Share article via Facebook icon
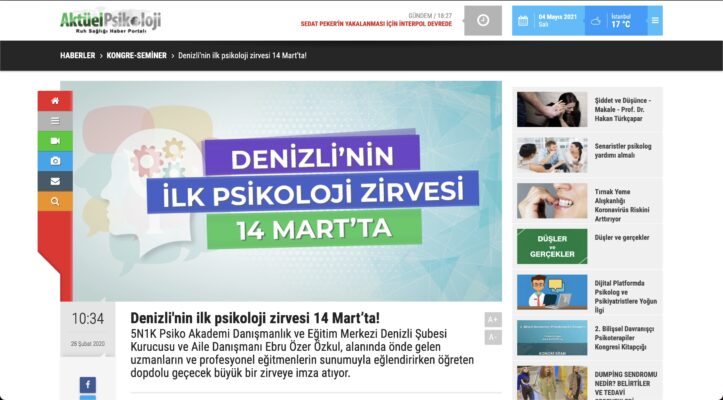The width and height of the screenshot is (723, 400). 87,385
